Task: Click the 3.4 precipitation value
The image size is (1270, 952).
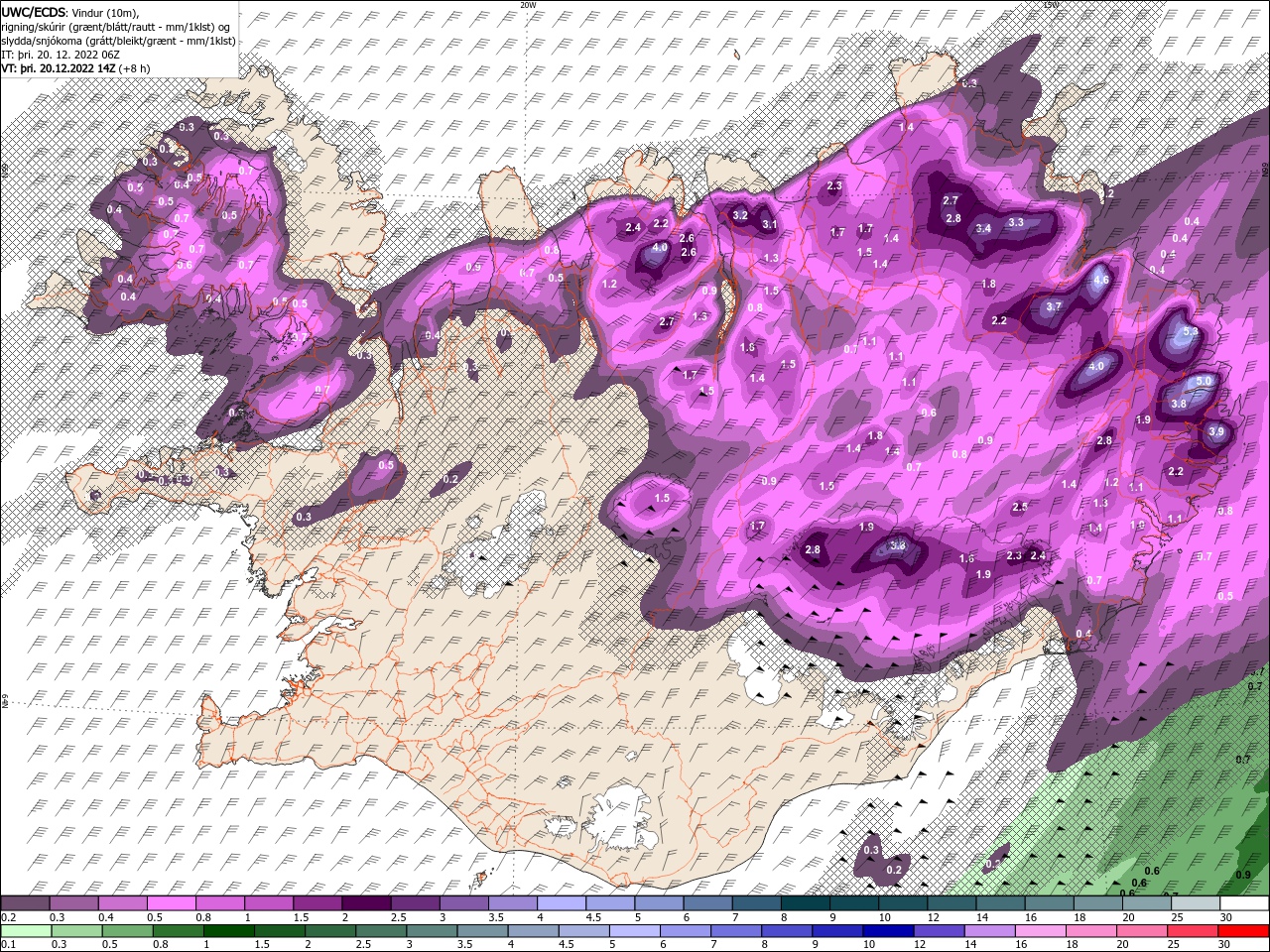Action: tap(983, 228)
